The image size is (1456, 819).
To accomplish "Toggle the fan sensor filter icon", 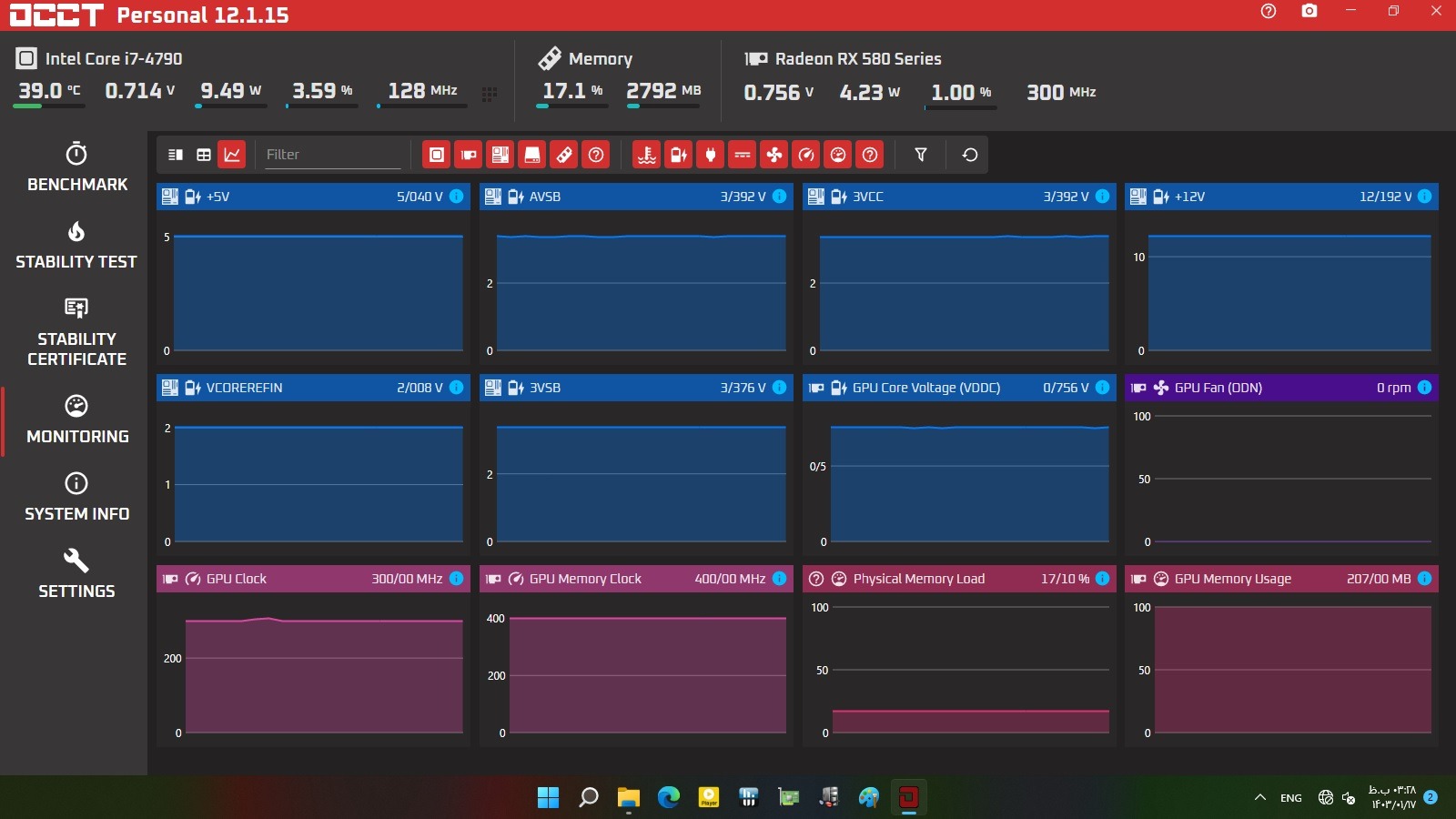I will [x=774, y=155].
